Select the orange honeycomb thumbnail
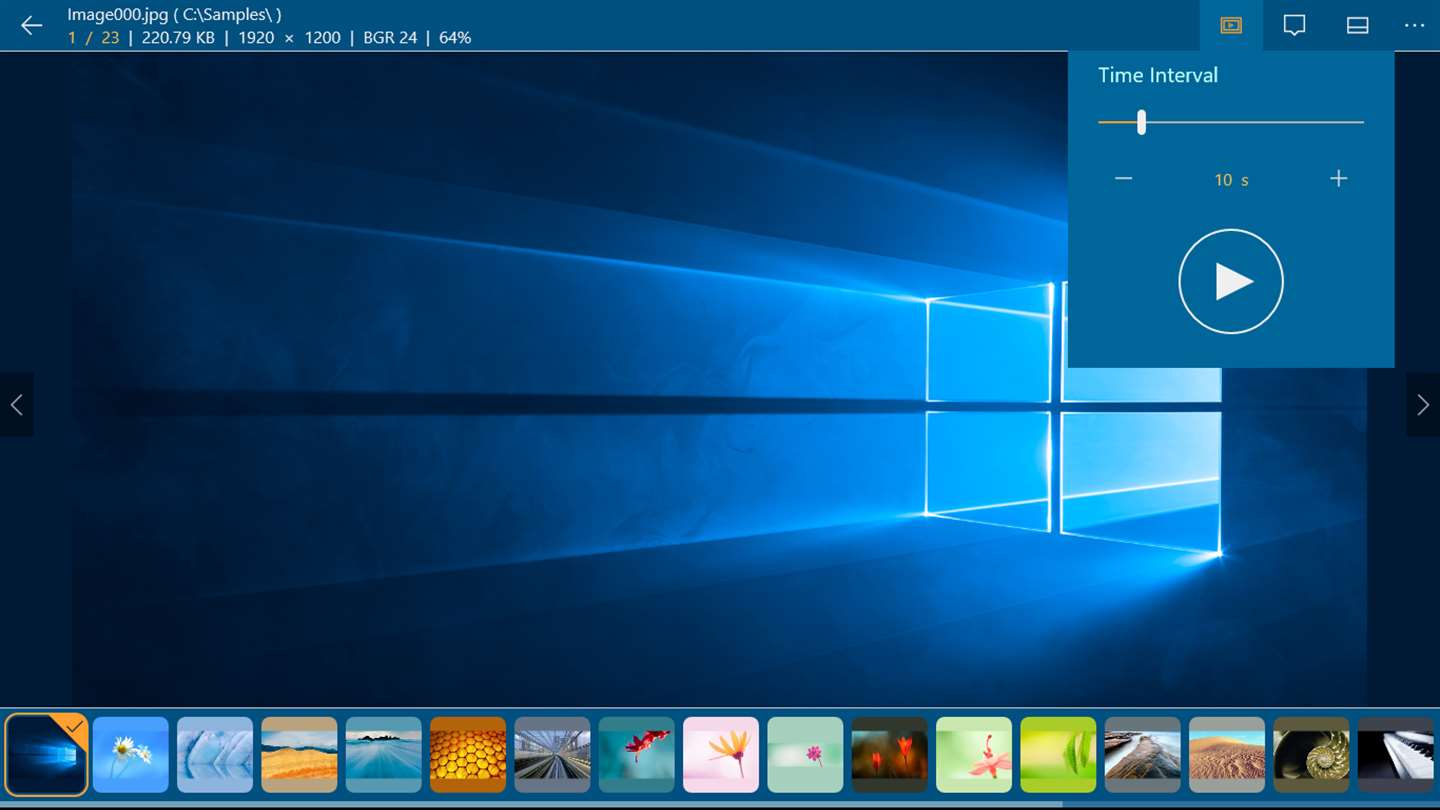 [468, 754]
